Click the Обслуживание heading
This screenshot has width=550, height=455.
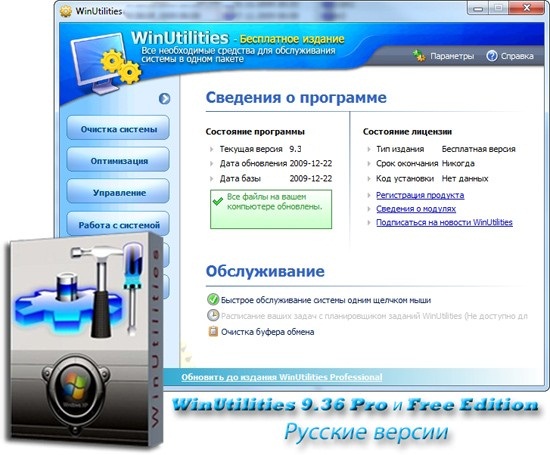pos(265,271)
